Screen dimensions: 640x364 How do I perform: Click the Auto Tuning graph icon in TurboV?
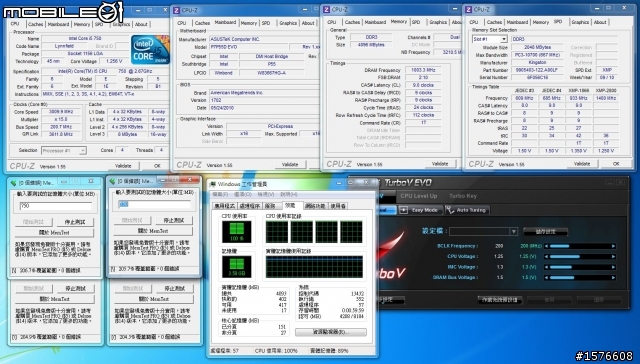[x=450, y=210]
